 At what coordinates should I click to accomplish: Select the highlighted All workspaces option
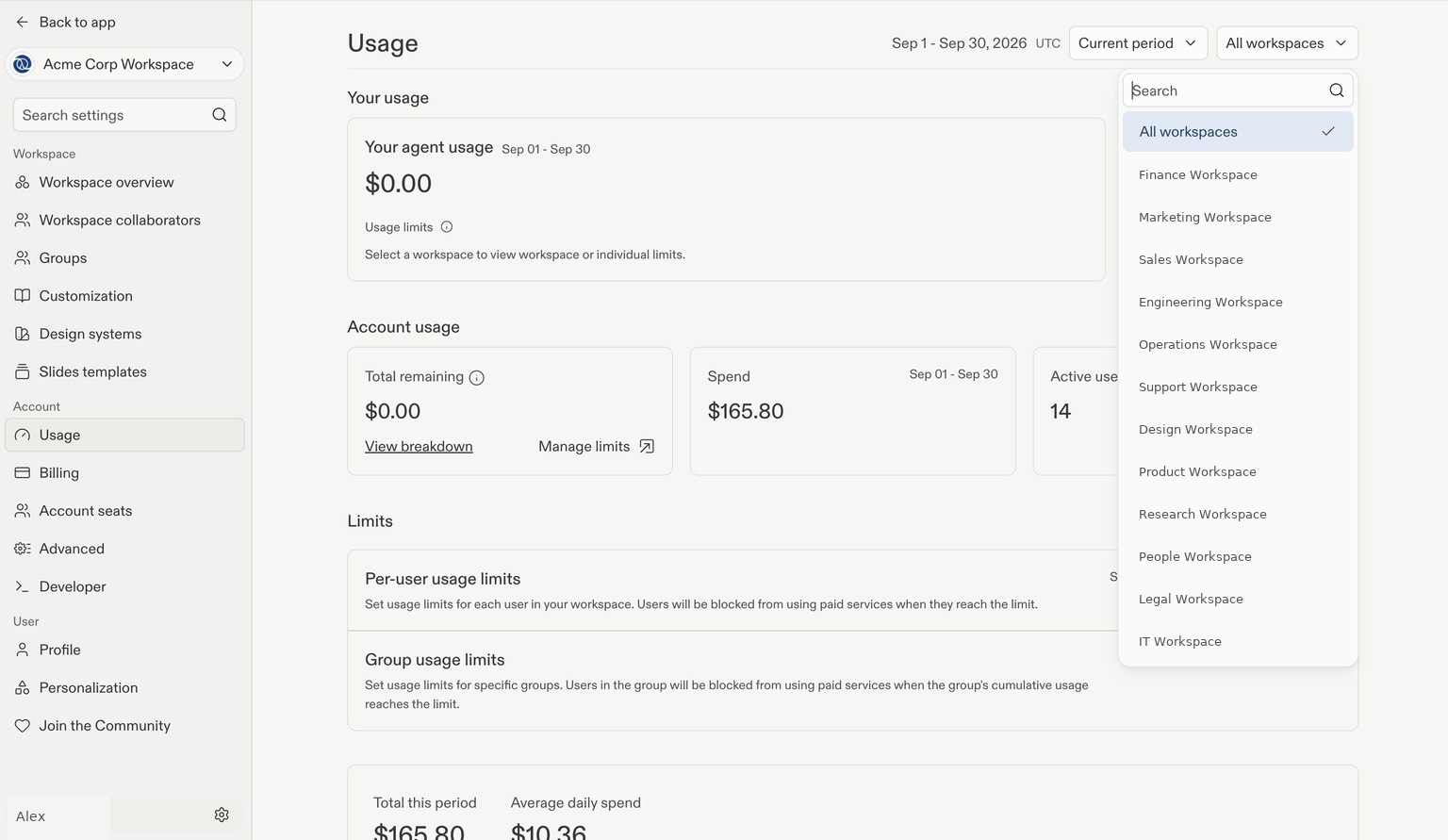coord(1238,132)
